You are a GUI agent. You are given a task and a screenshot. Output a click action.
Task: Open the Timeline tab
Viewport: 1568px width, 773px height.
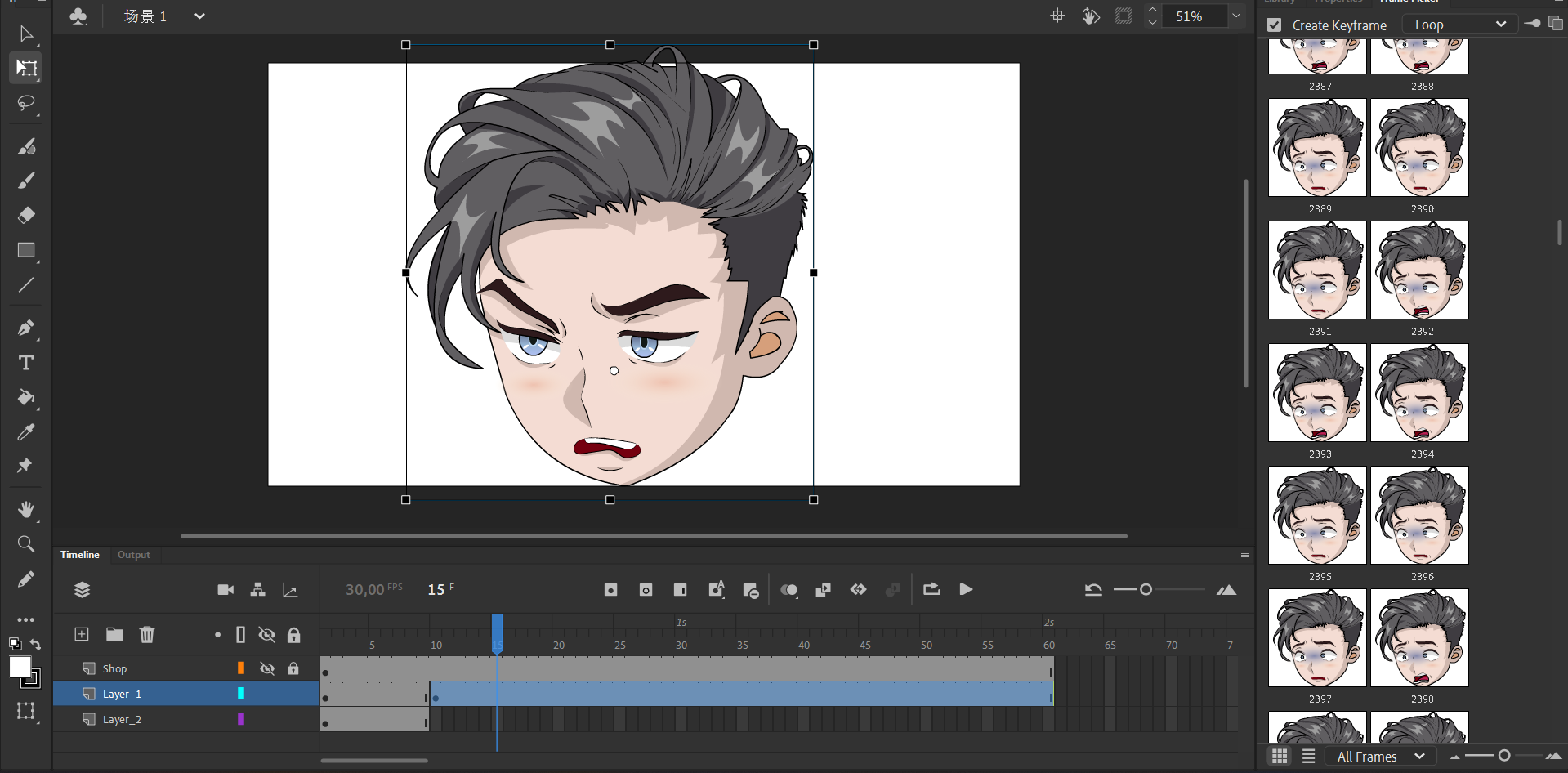point(79,555)
